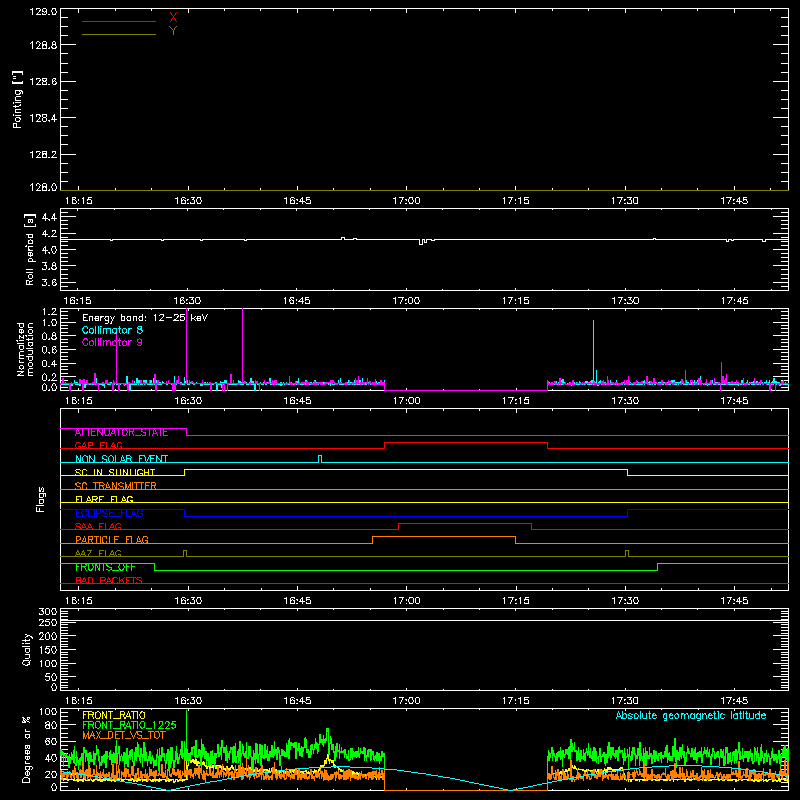Click the 'Flags' axis title
800x800 pixels.
pos(40,499)
